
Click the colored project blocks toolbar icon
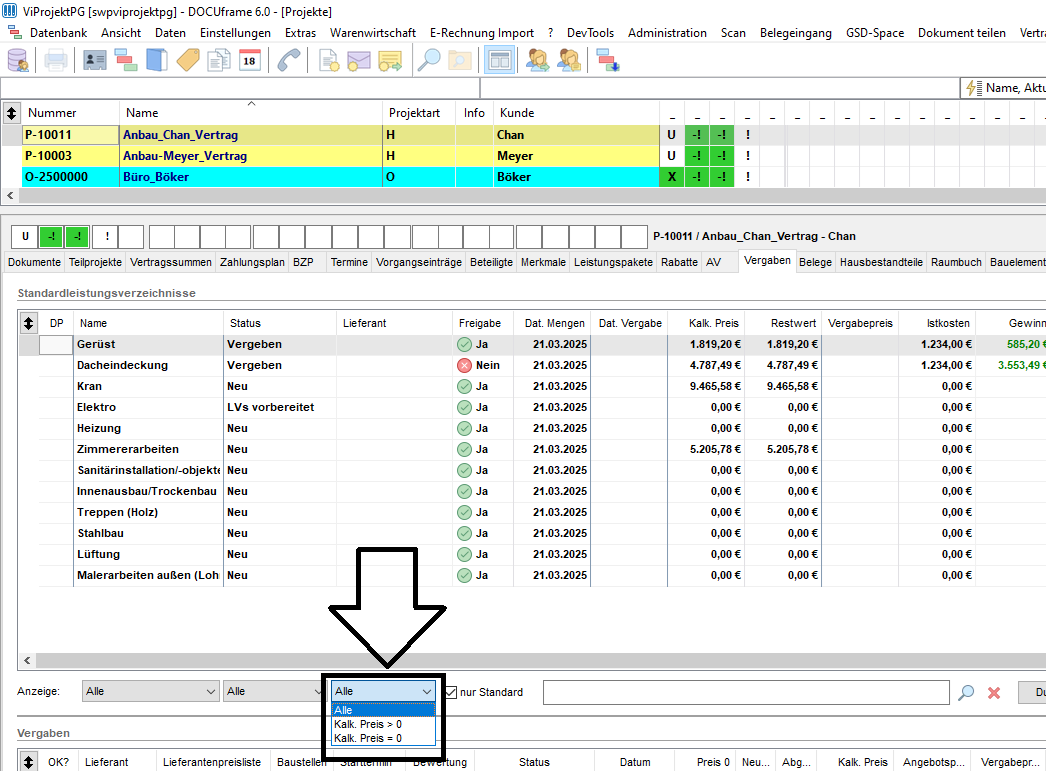point(125,61)
